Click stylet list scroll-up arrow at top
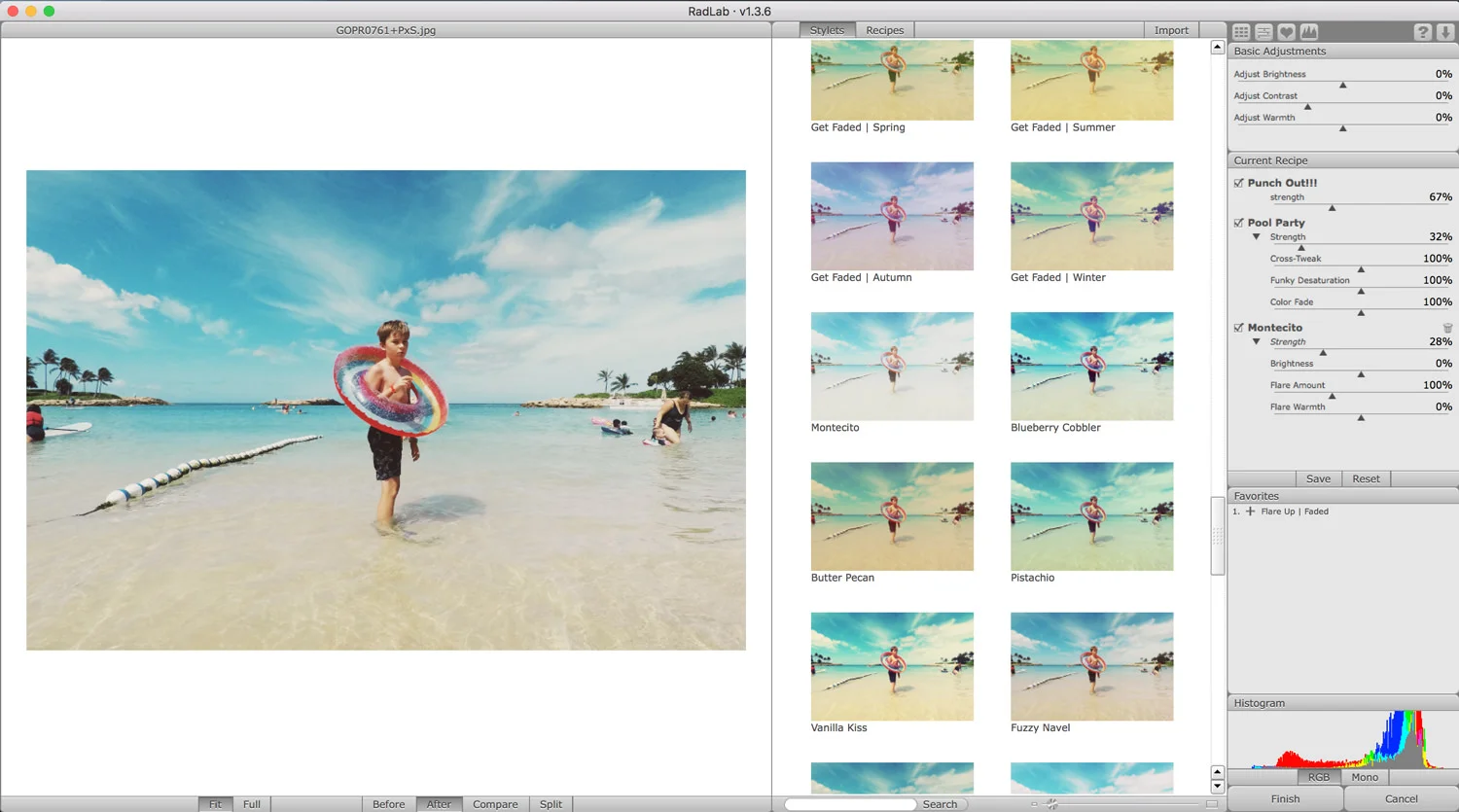The image size is (1459, 812). pos(1217,47)
